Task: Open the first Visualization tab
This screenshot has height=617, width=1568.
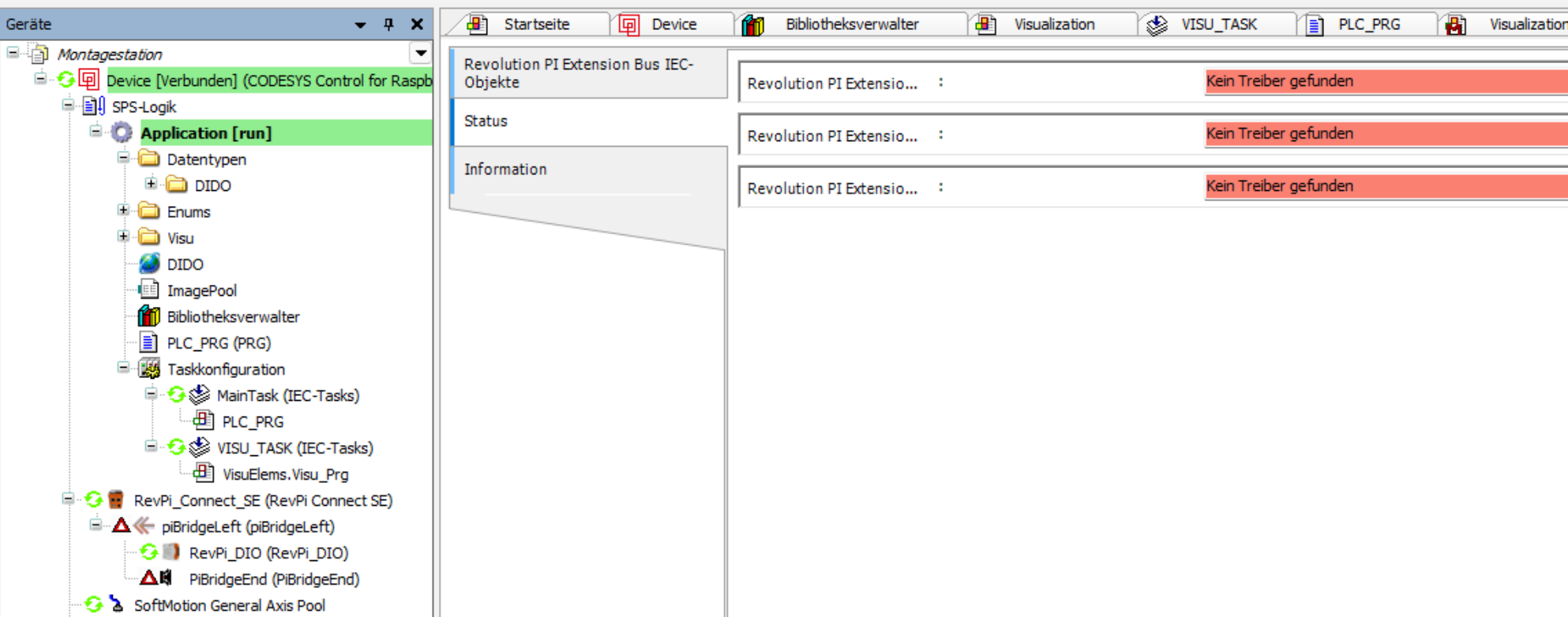Action: click(1053, 24)
